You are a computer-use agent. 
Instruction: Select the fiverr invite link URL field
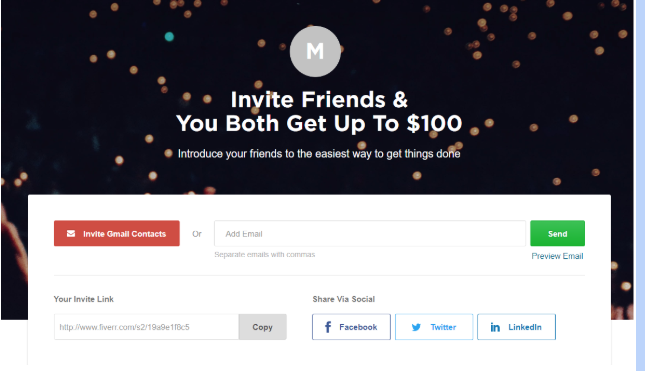pos(146,327)
